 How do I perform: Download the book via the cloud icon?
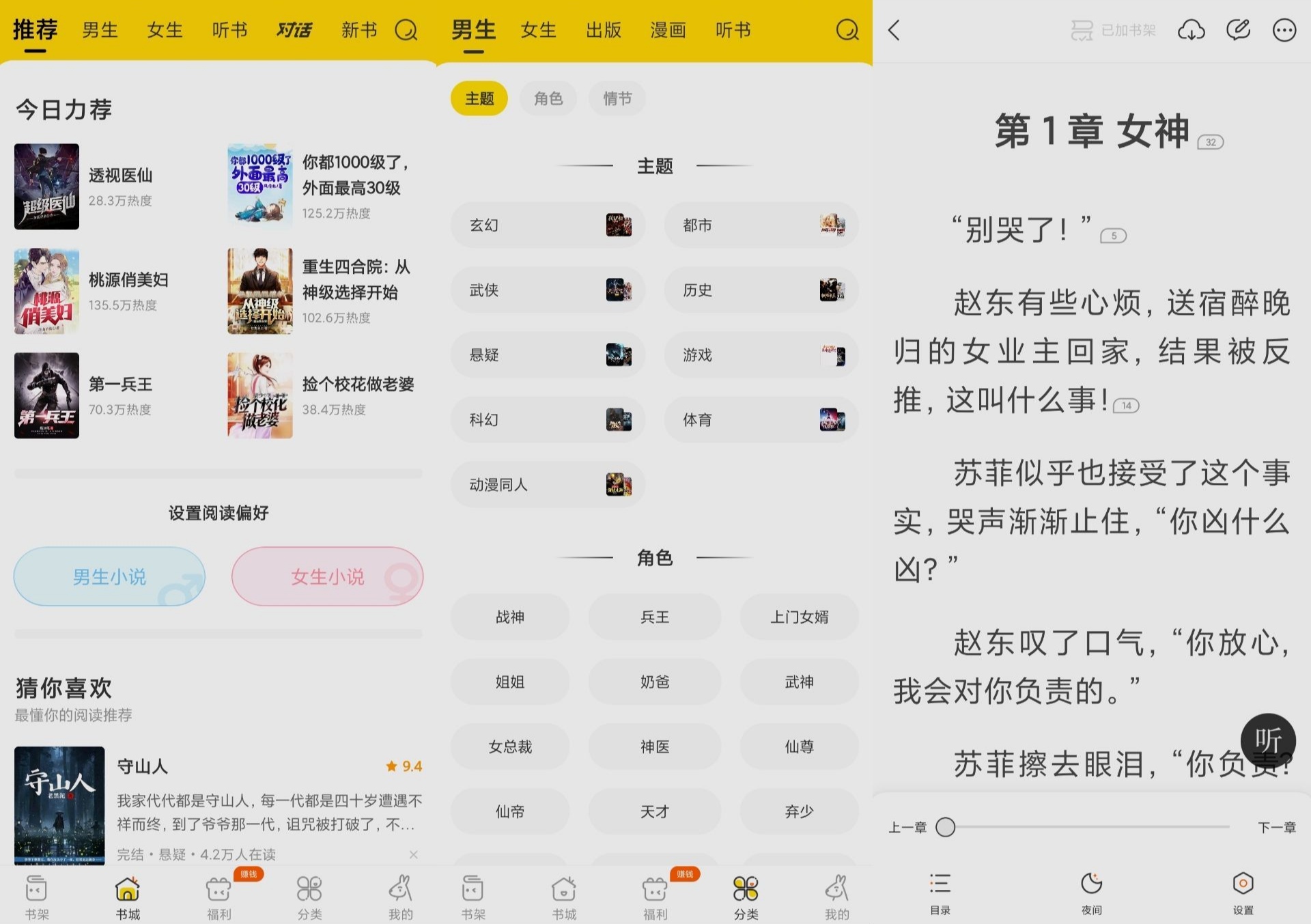pos(1191,30)
